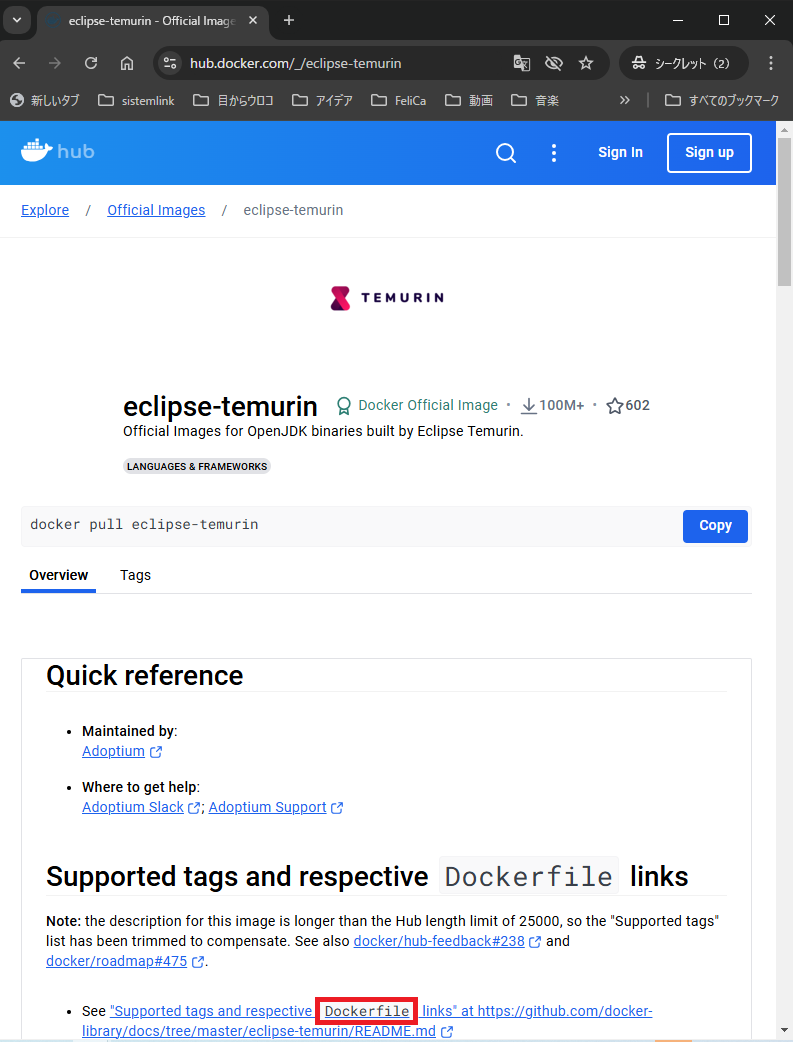Screen dimensions: 793x1042
Task: Click the translate page icon
Action: 521,63
